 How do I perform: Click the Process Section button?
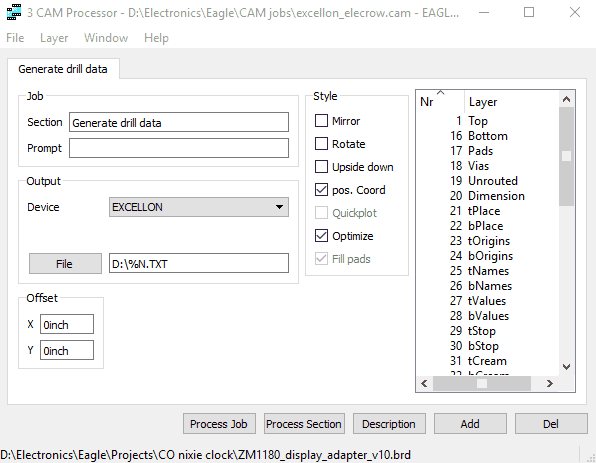coord(304,424)
